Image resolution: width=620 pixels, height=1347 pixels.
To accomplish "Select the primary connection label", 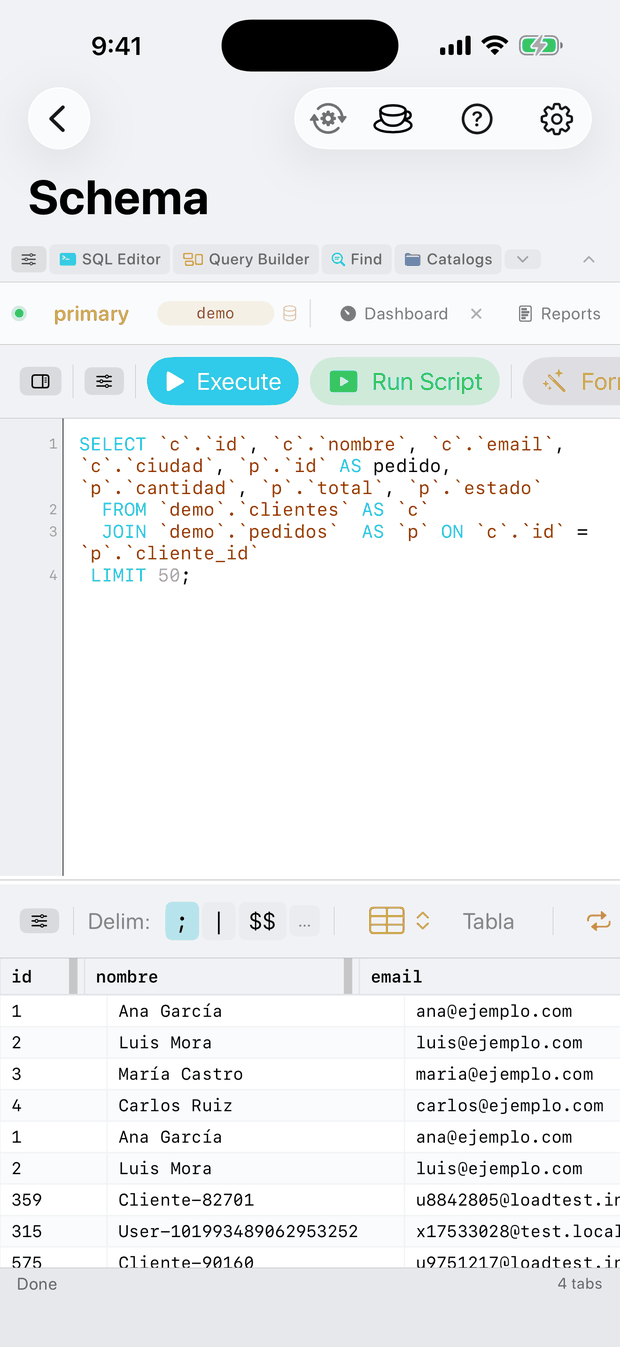I will point(91,314).
